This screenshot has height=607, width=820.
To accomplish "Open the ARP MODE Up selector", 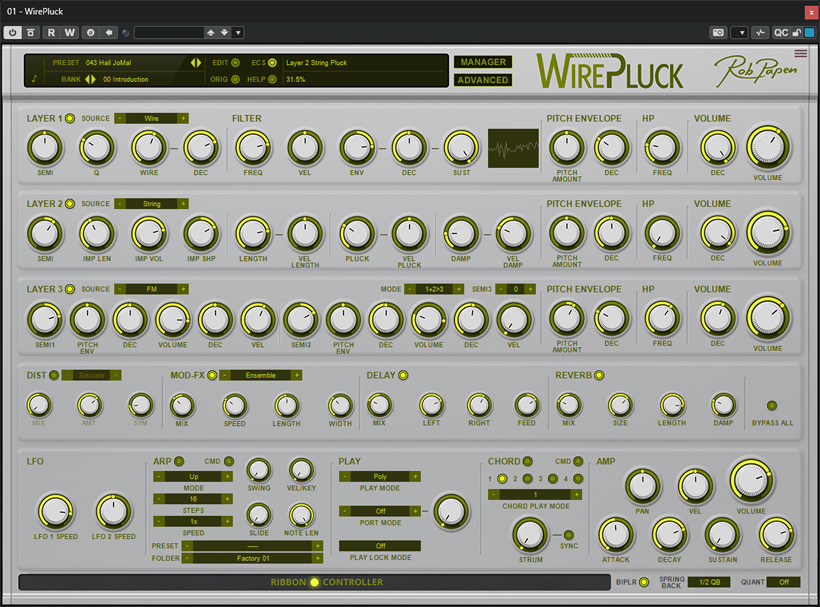I will point(193,477).
